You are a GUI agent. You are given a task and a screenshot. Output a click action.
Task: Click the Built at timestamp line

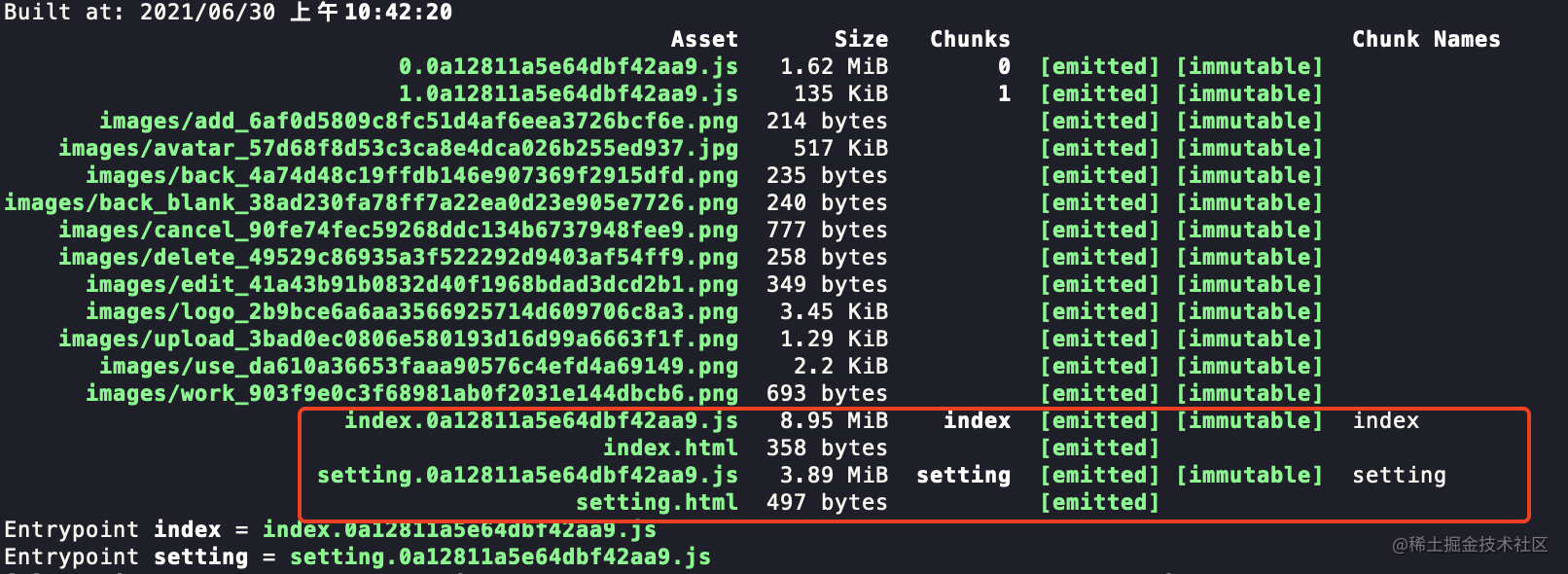(x=228, y=13)
